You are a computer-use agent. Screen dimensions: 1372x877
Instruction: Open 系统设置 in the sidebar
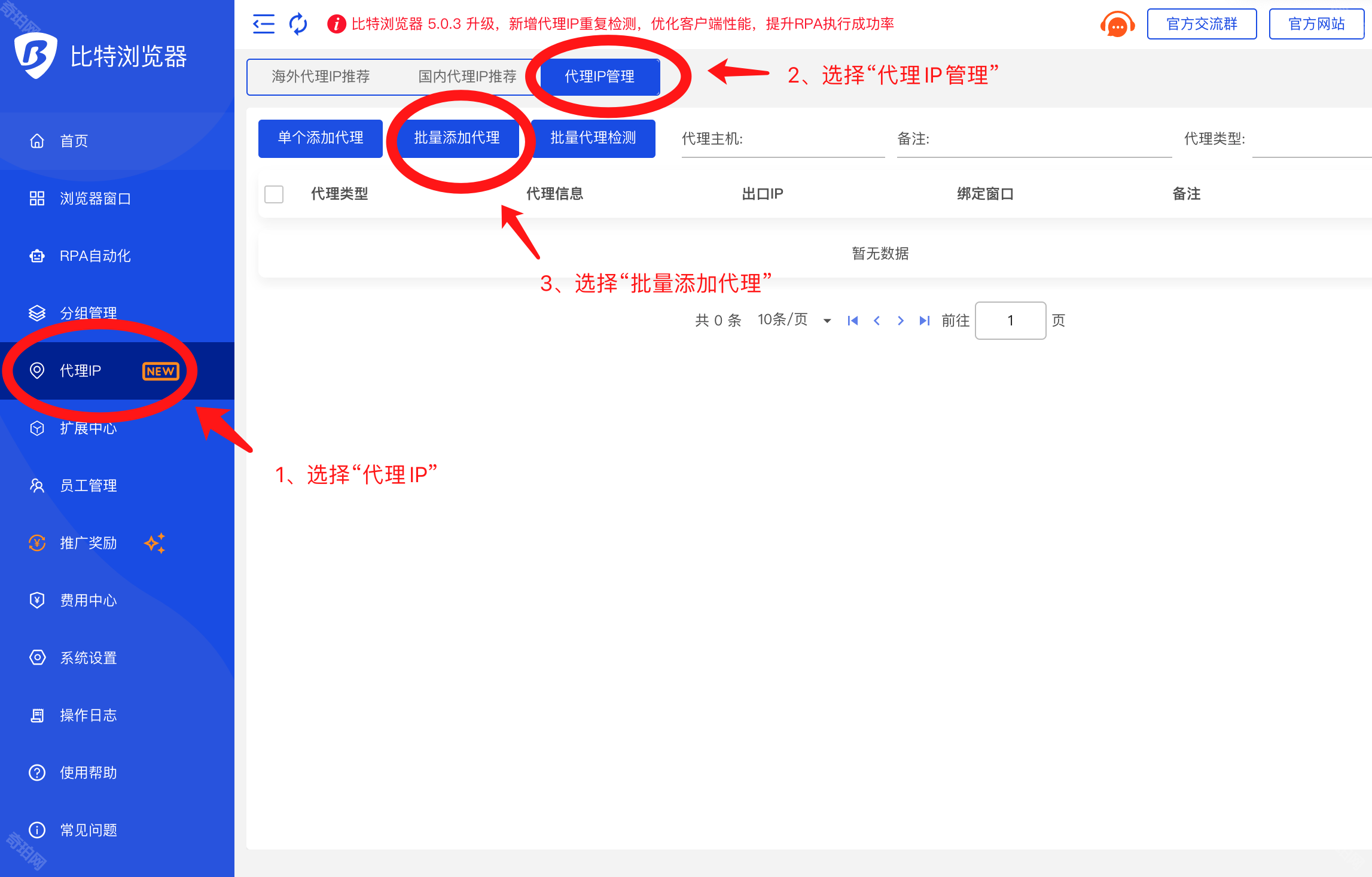point(117,658)
